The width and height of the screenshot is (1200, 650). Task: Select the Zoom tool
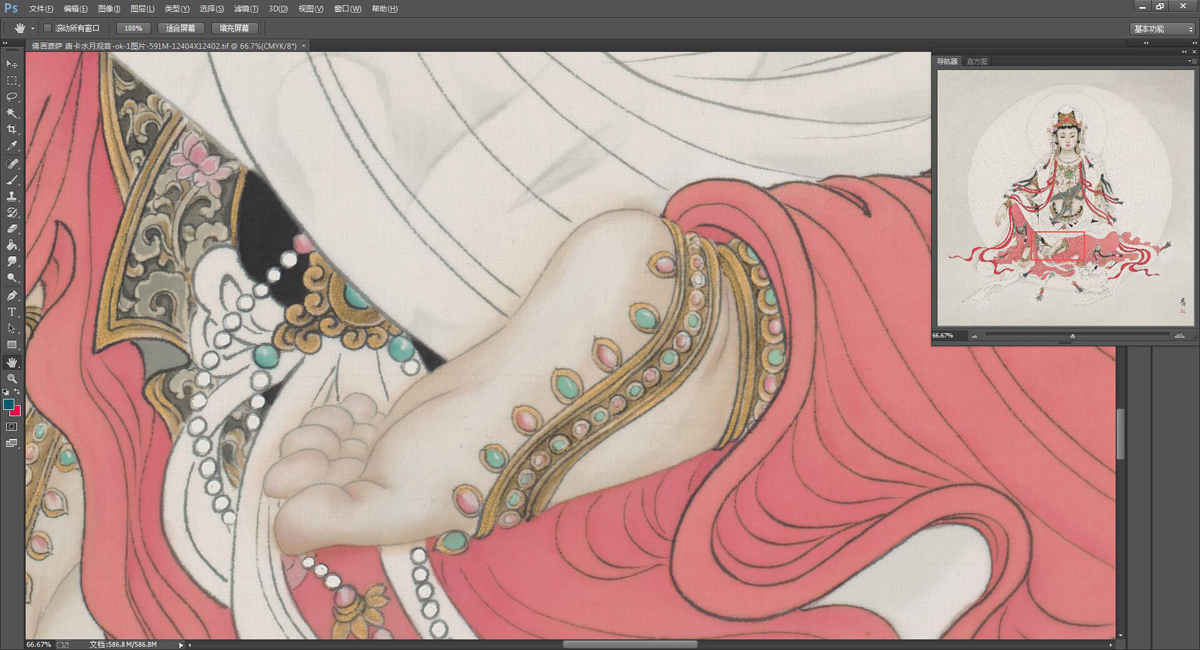[12, 378]
